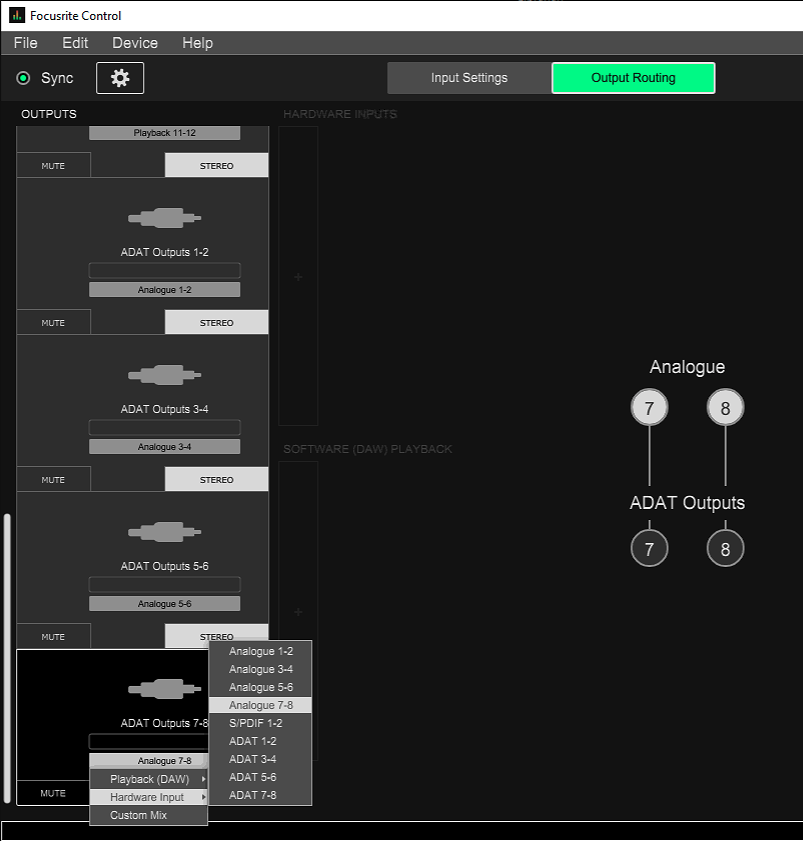
Task: Toggle STEREO for ADAT Outputs 3-4
Action: pos(217,479)
